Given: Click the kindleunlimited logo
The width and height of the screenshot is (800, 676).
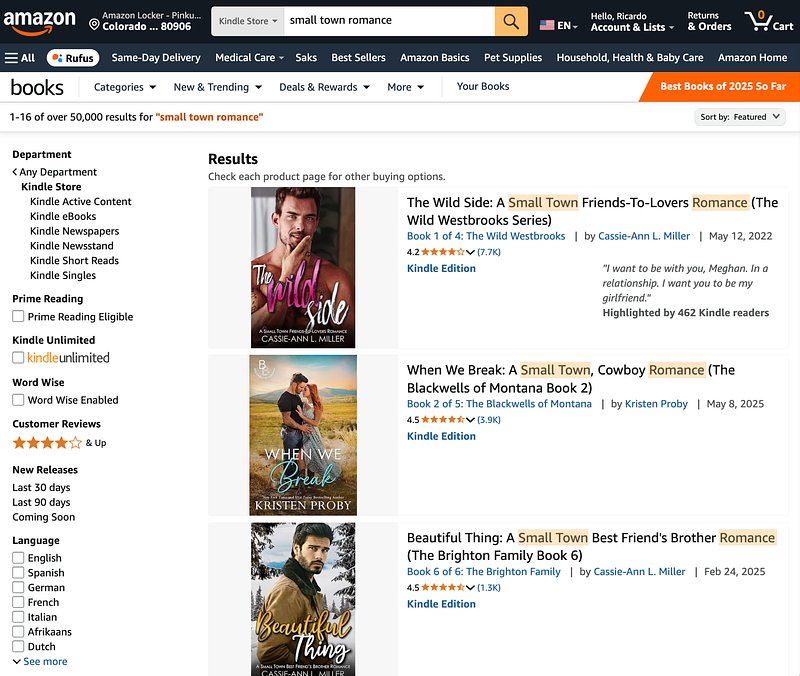Looking at the screenshot, I should coord(68,358).
